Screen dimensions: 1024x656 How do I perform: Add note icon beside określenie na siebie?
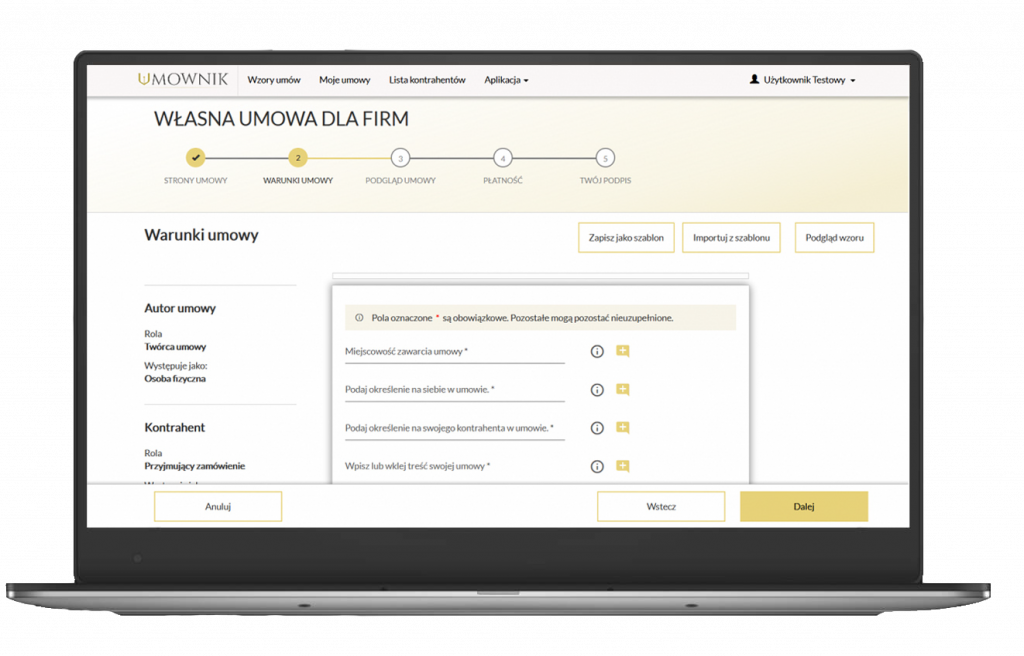click(623, 389)
